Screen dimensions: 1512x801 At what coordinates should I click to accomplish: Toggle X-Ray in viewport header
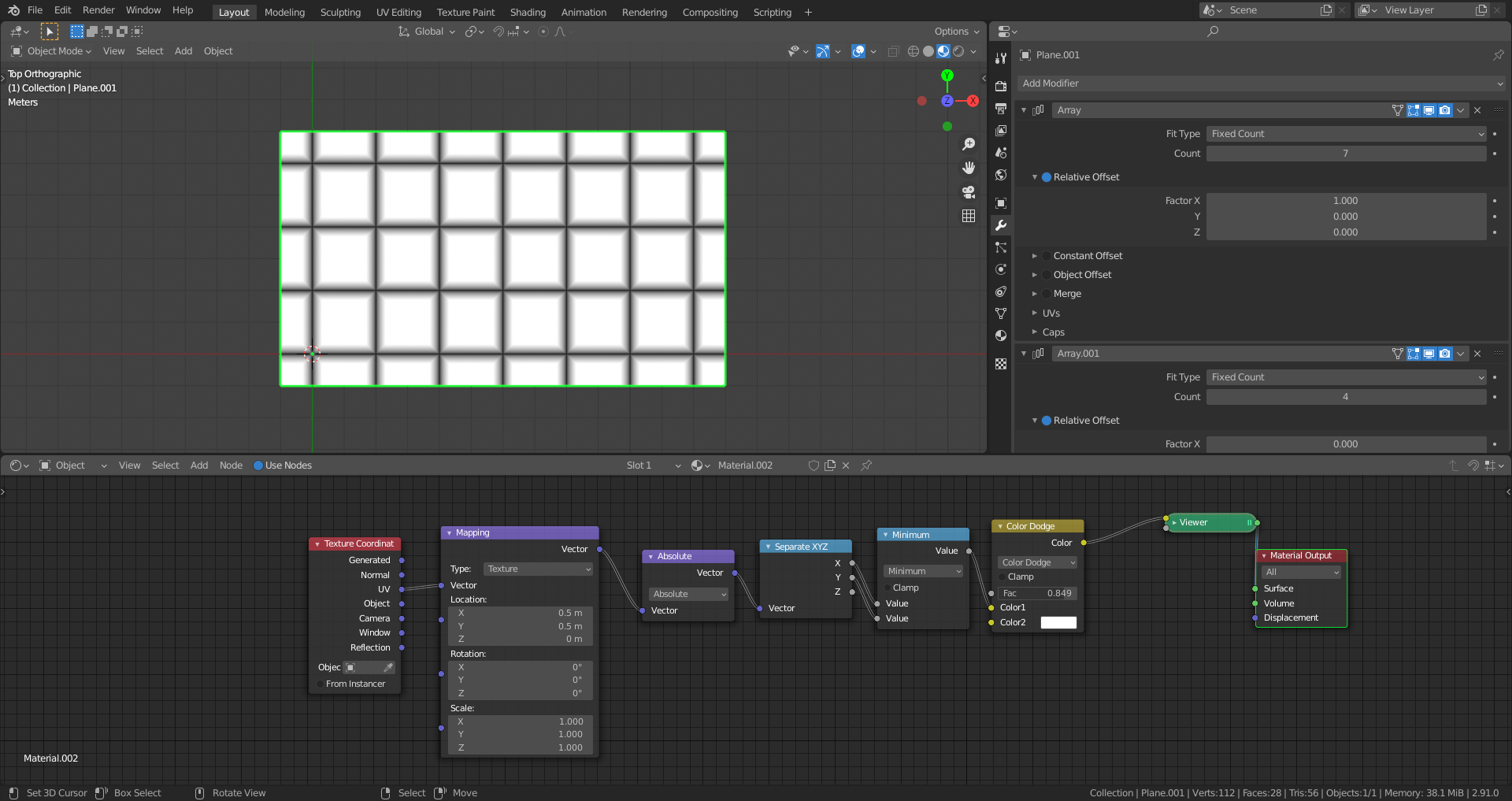point(893,51)
